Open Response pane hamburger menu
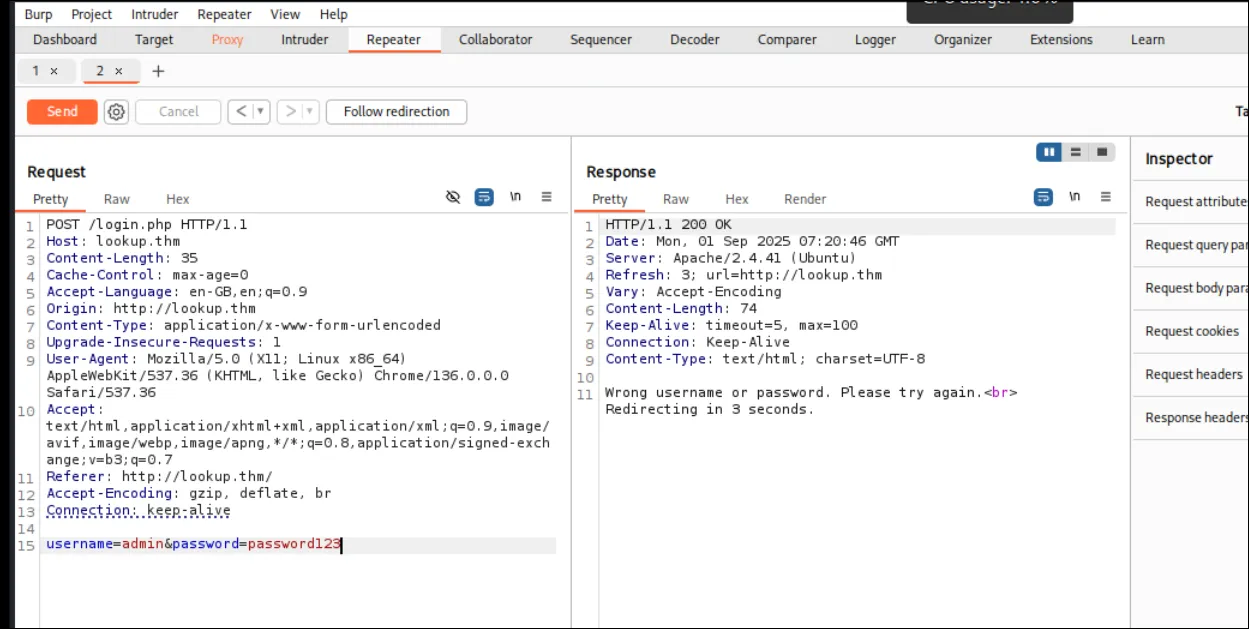This screenshot has width=1249, height=629. 1106,197
